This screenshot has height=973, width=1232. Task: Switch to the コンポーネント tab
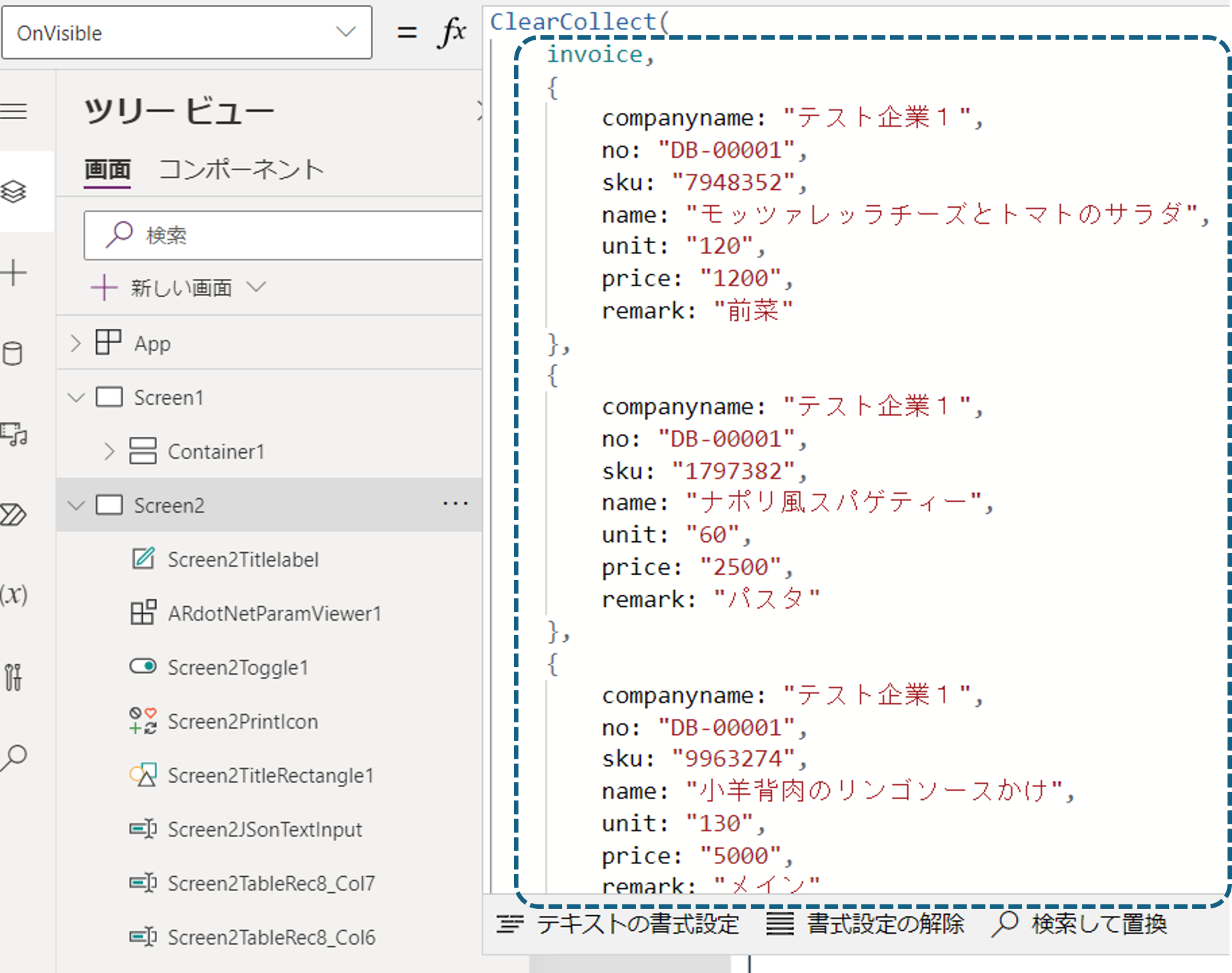tap(241, 170)
